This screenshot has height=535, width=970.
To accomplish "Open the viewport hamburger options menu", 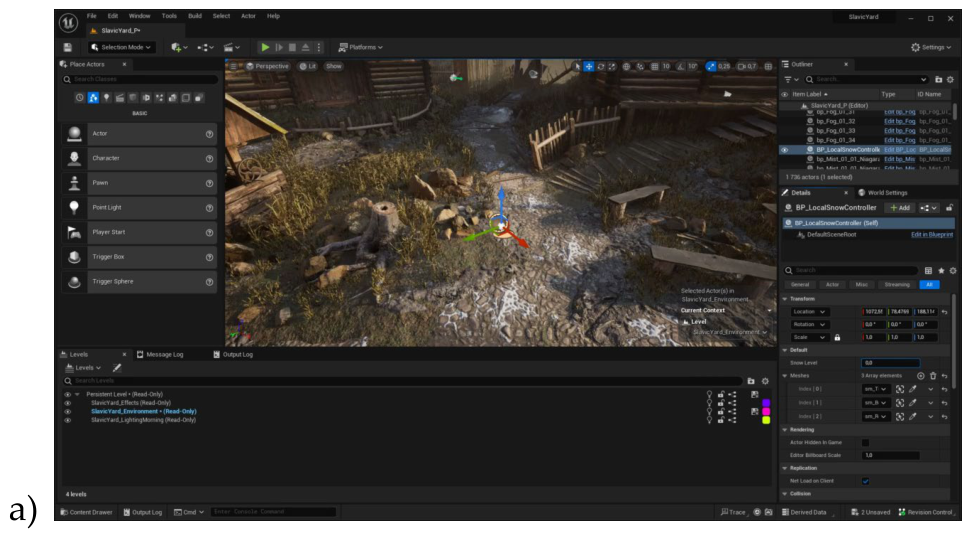I will pyautogui.click(x=233, y=66).
